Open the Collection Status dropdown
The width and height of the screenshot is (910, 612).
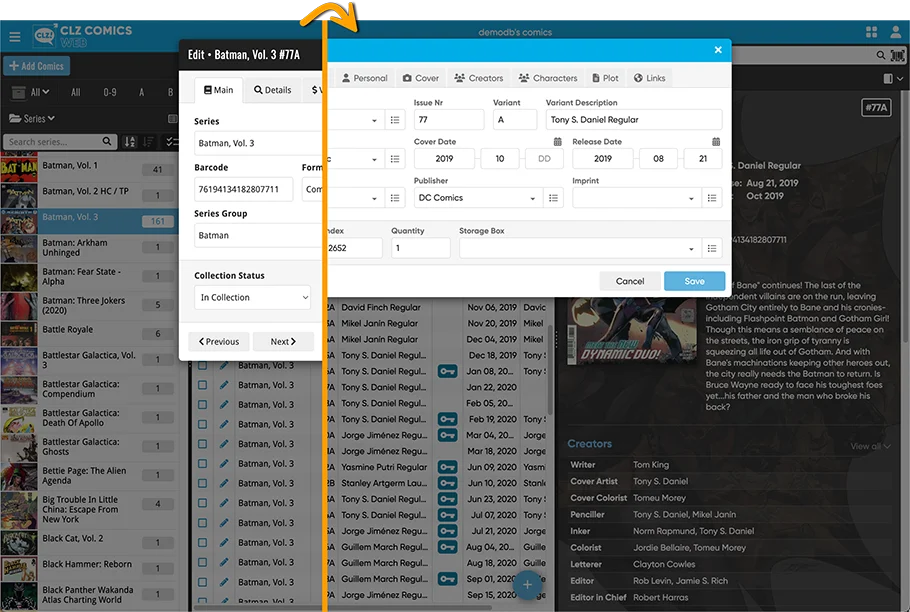252,298
